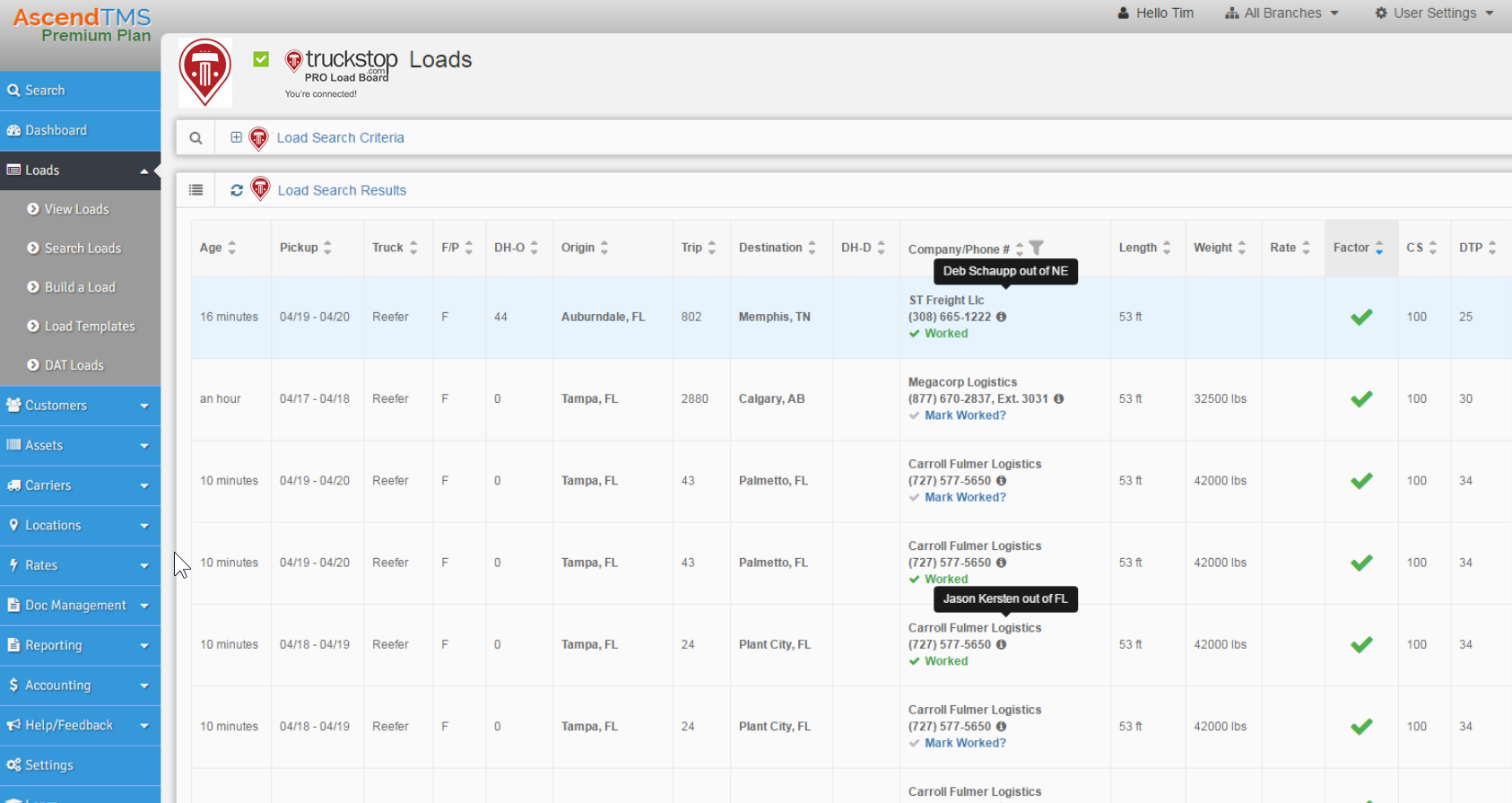Image resolution: width=1512 pixels, height=803 pixels.
Task: Toggle the green Truckstop connected checkbox
Action: 261,59
